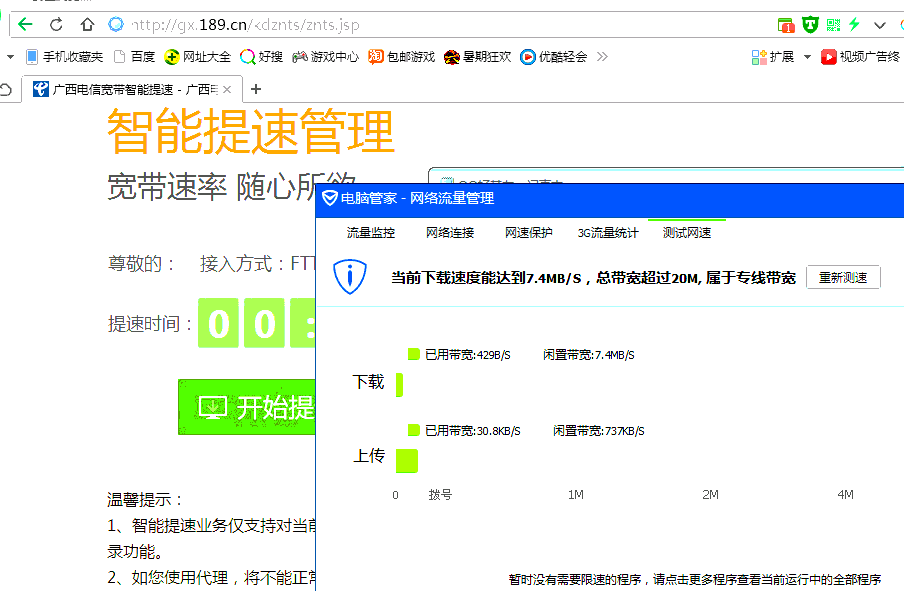Click the blue info shield icon
Image resolution: width=904 pixels, height=591 pixels.
pyautogui.click(x=350, y=277)
